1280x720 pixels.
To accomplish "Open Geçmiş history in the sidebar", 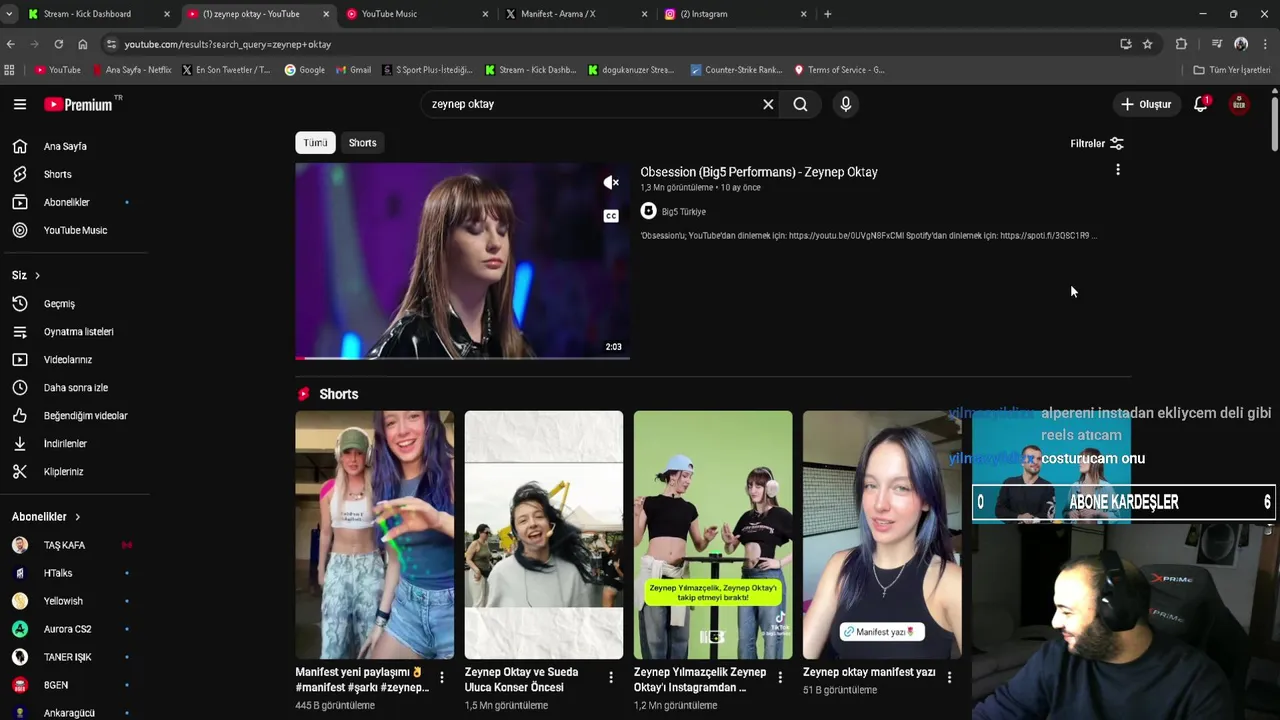I will [x=59, y=303].
